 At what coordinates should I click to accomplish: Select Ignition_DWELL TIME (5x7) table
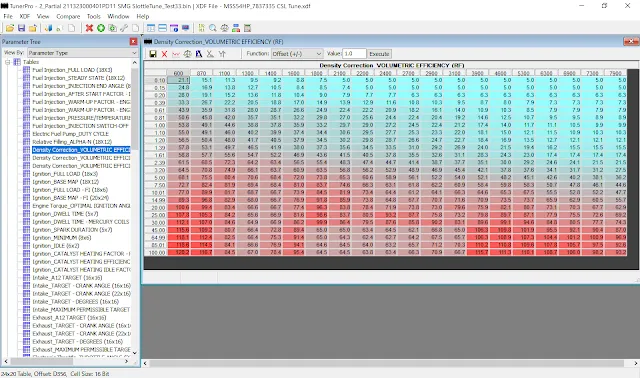click(65, 213)
